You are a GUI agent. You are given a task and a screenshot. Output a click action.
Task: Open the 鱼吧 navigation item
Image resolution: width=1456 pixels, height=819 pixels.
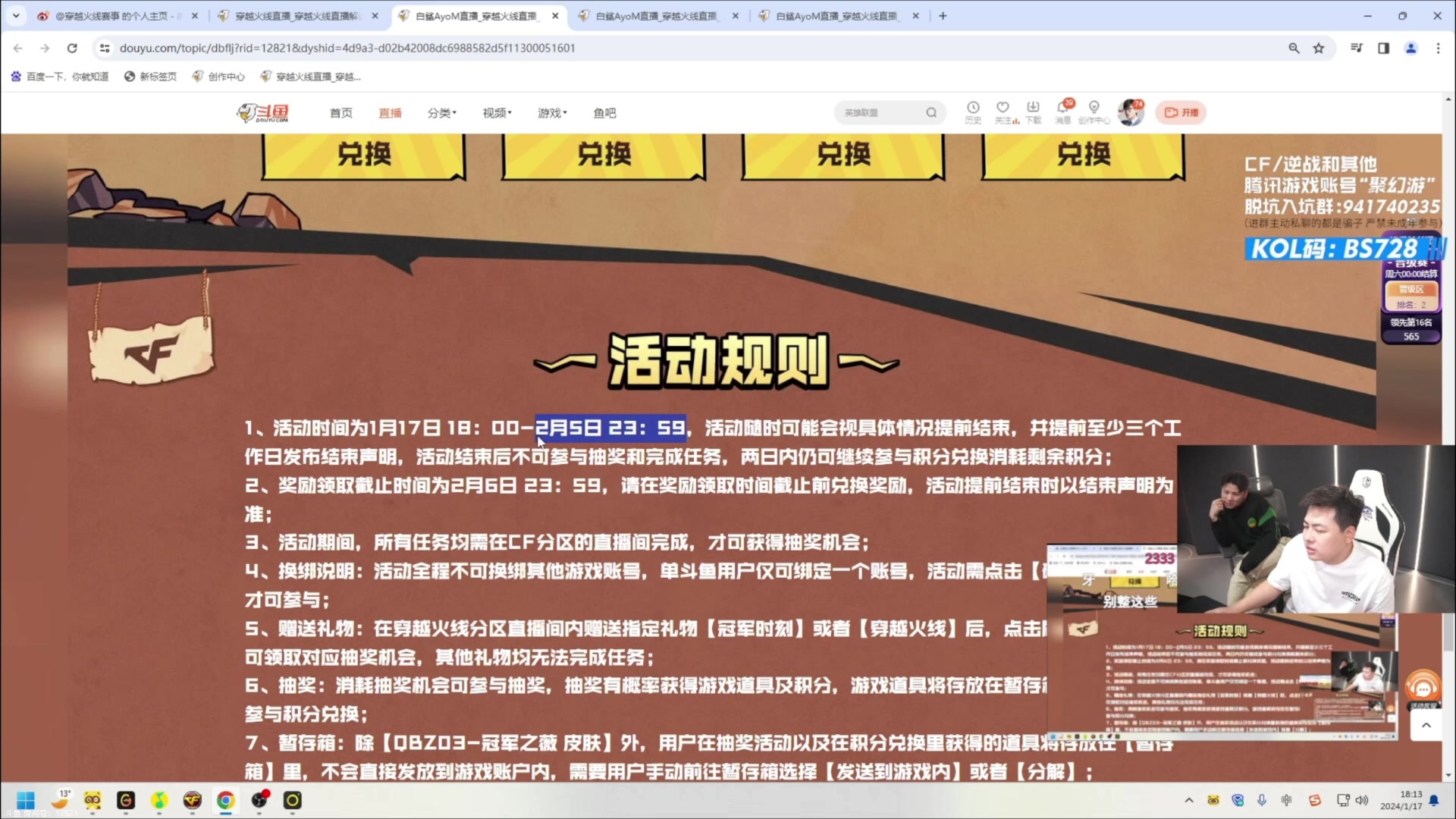[x=604, y=113]
